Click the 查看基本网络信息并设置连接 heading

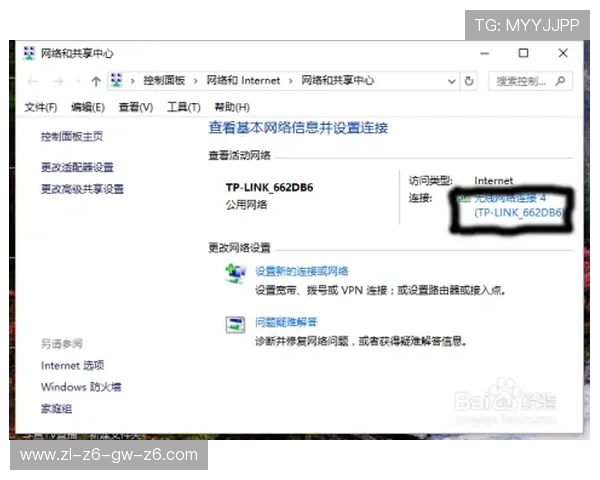pos(298,128)
